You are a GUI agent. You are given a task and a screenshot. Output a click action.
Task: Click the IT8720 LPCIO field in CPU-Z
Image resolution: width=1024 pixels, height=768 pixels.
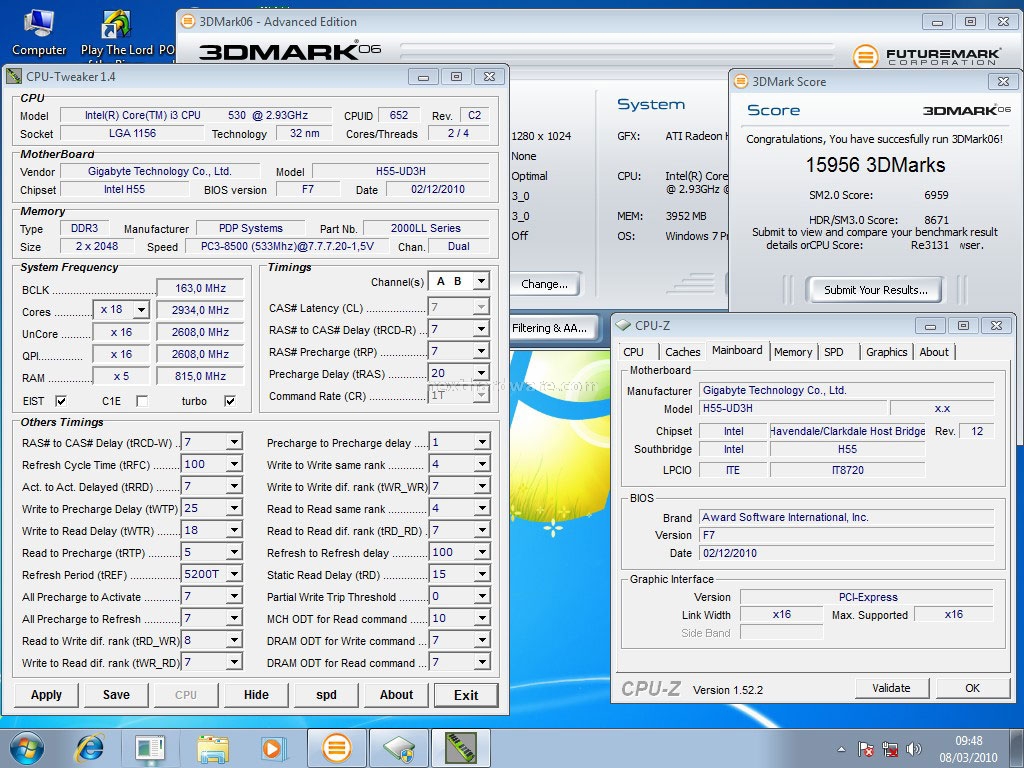tap(848, 470)
